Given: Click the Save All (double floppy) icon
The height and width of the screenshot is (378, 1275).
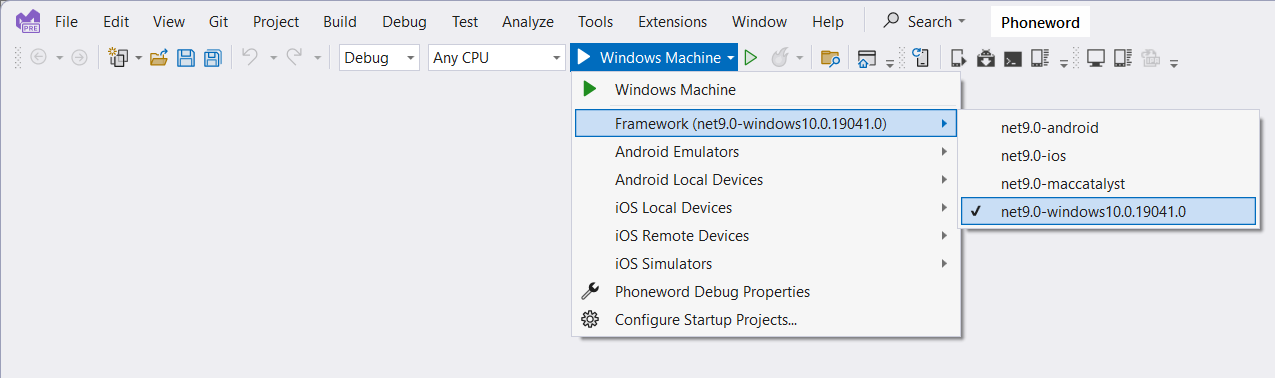Looking at the screenshot, I should point(212,58).
